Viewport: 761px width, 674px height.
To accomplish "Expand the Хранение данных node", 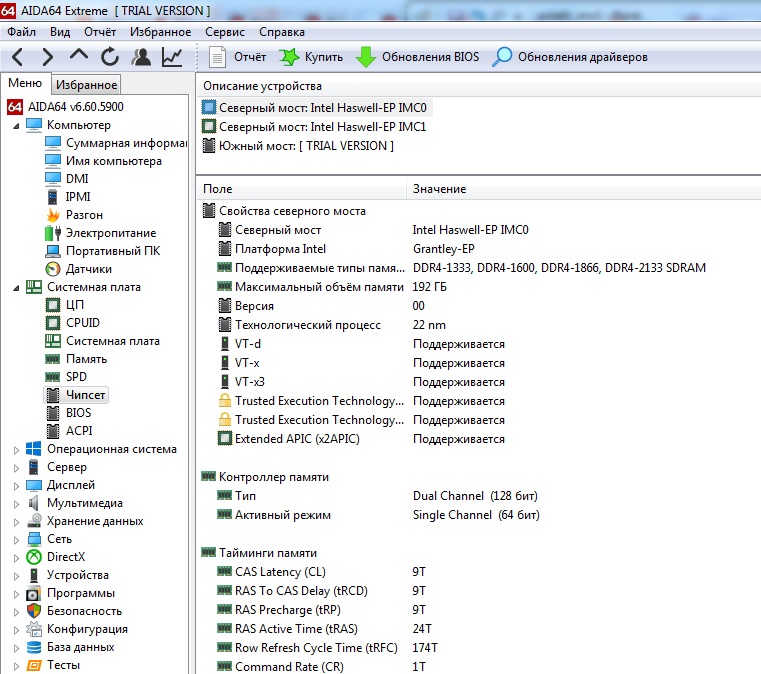I will point(16,522).
